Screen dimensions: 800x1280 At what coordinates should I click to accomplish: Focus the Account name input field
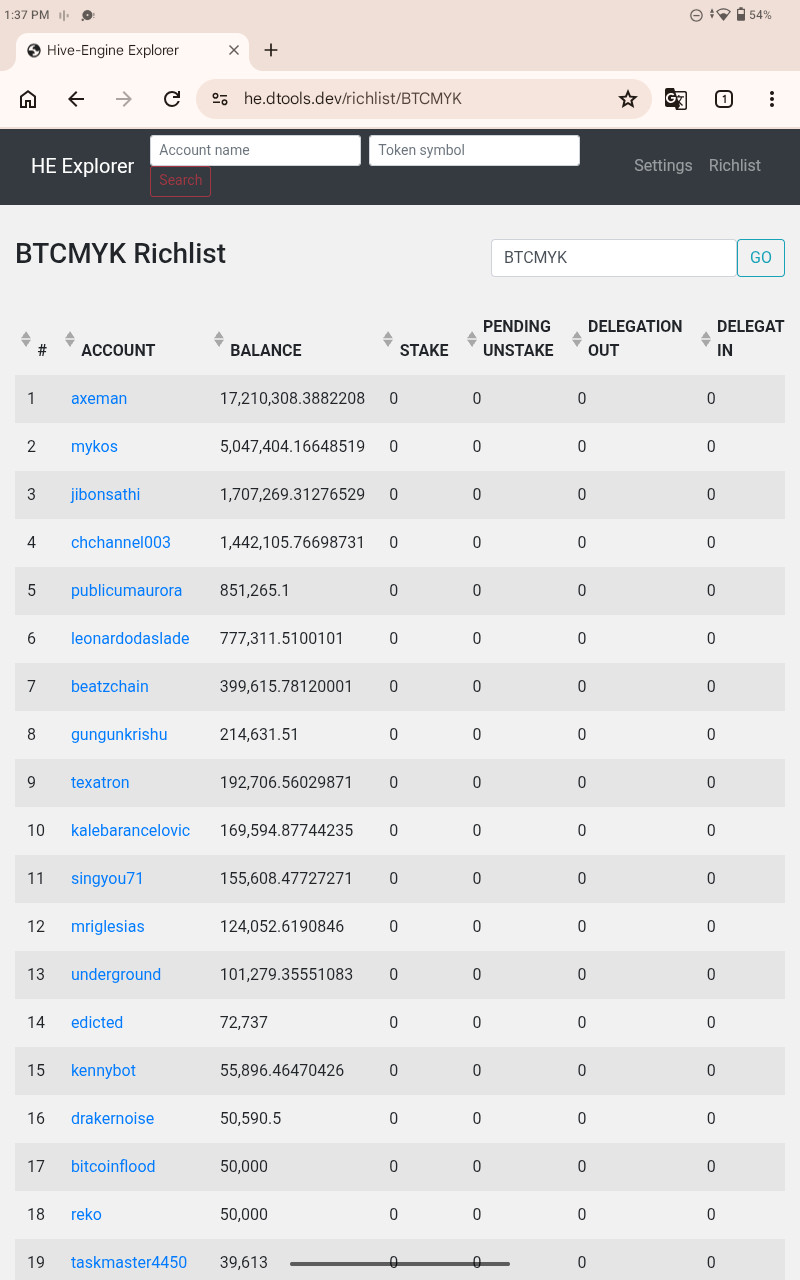coord(255,150)
